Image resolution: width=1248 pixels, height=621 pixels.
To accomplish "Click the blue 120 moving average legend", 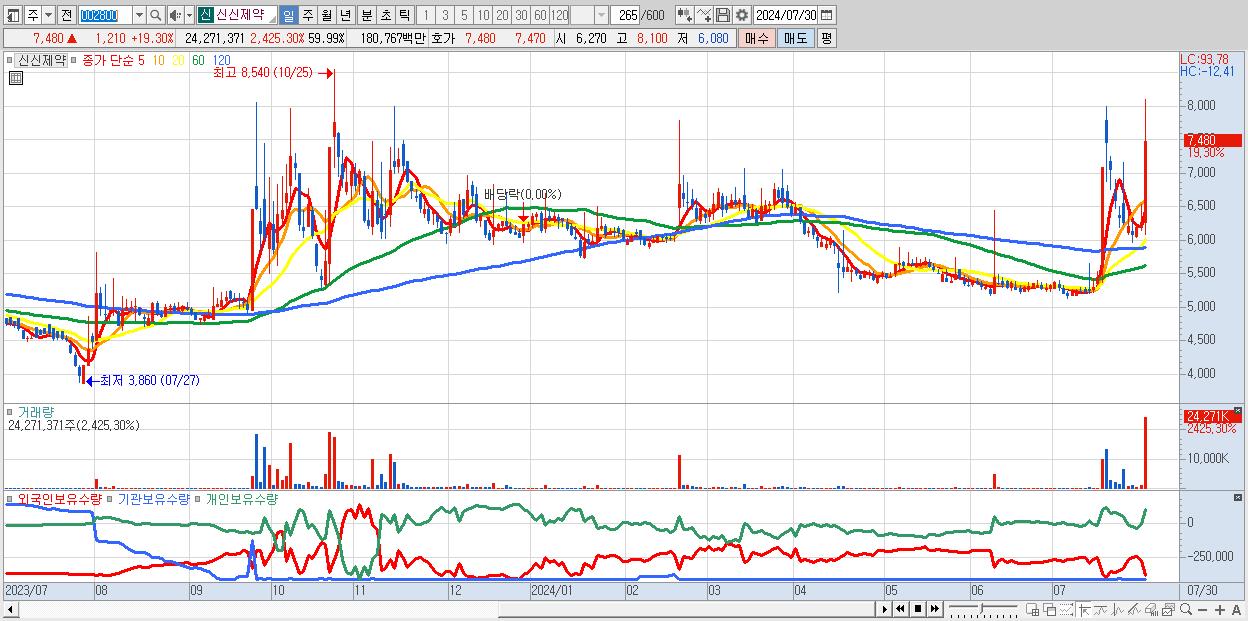I will pos(222,60).
